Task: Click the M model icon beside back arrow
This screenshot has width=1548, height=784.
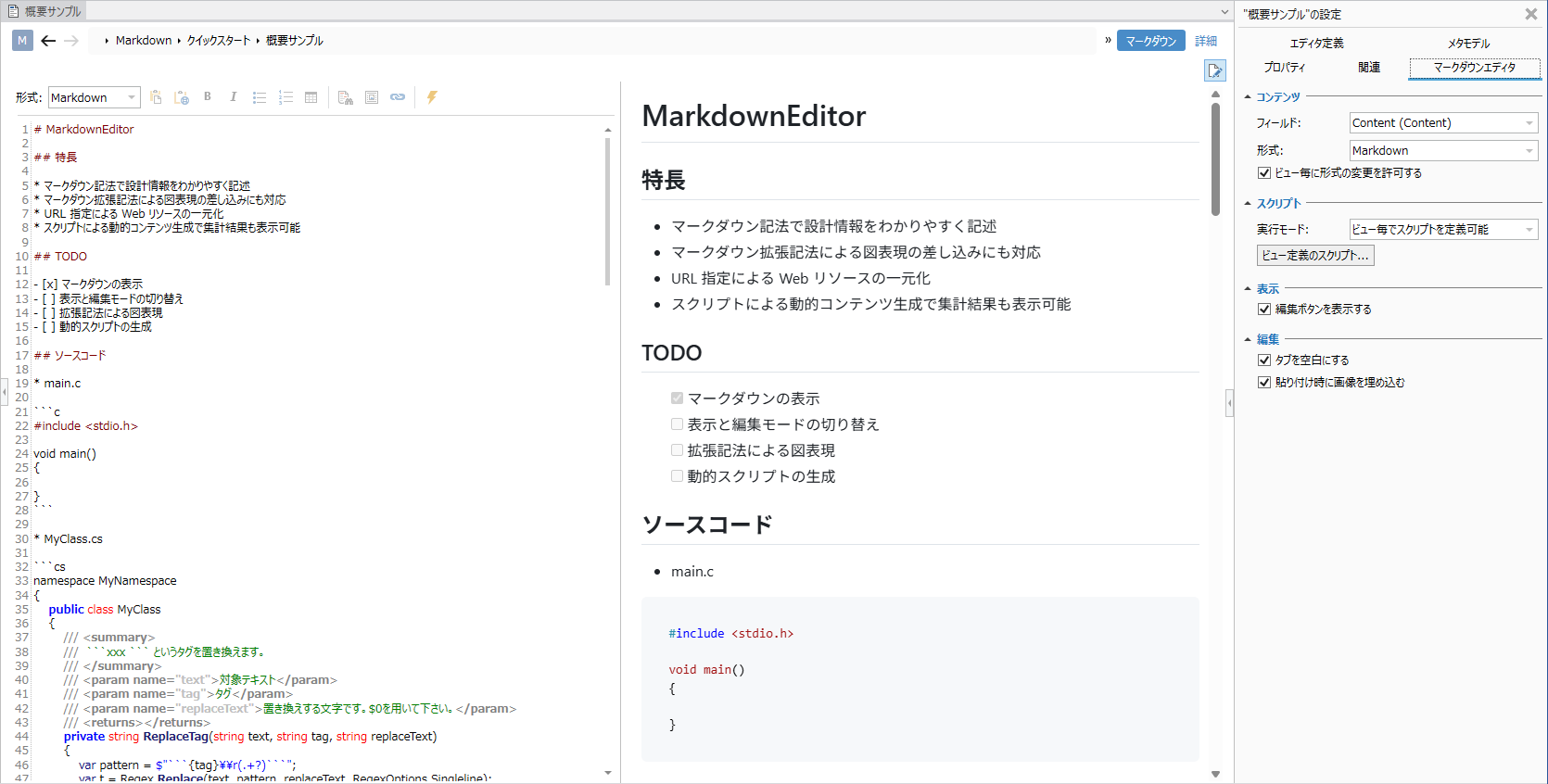Action: point(22,41)
